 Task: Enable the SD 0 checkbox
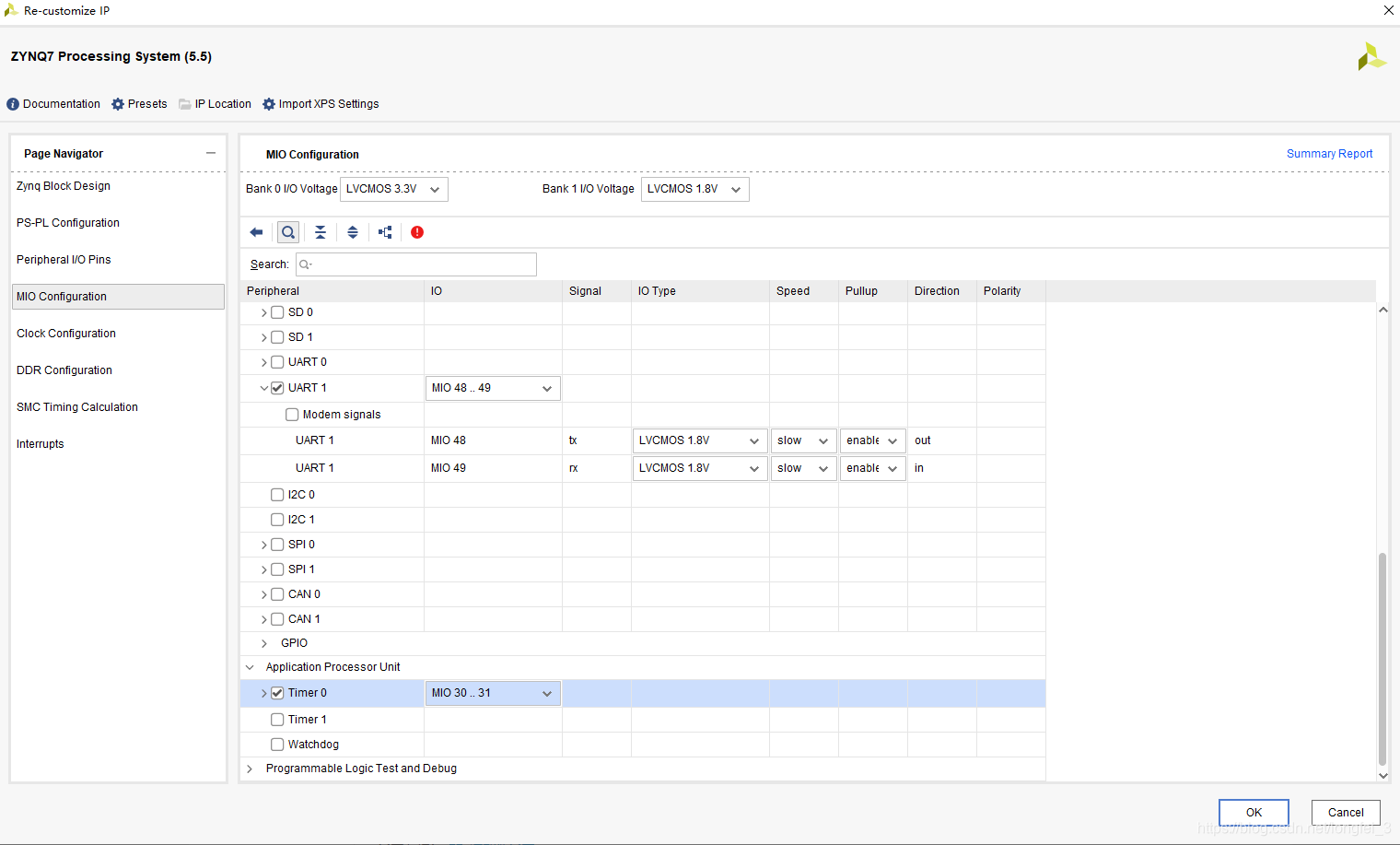[x=277, y=312]
